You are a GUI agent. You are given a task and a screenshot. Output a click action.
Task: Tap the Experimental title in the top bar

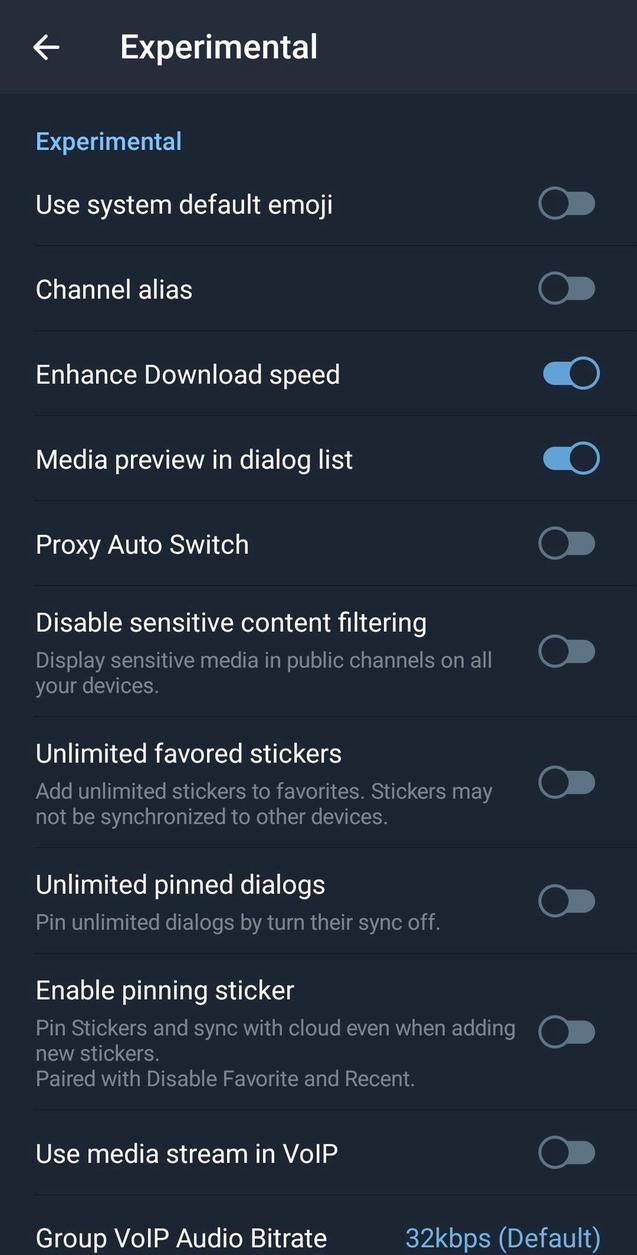(x=218, y=46)
